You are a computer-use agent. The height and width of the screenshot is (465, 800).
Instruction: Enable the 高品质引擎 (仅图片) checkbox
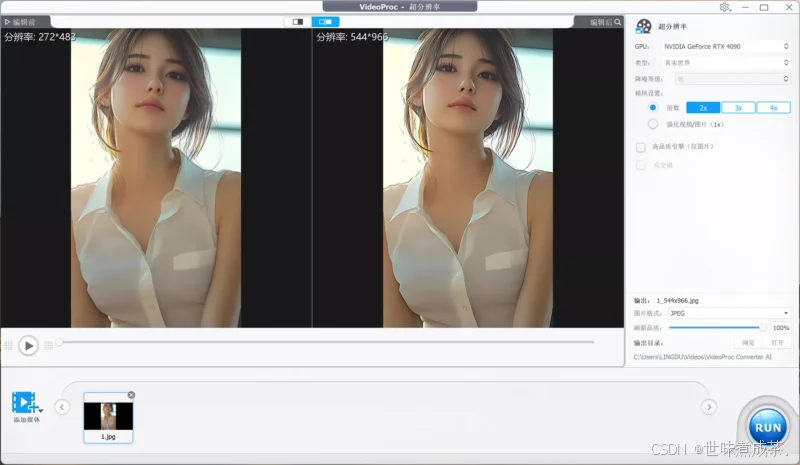coord(641,148)
